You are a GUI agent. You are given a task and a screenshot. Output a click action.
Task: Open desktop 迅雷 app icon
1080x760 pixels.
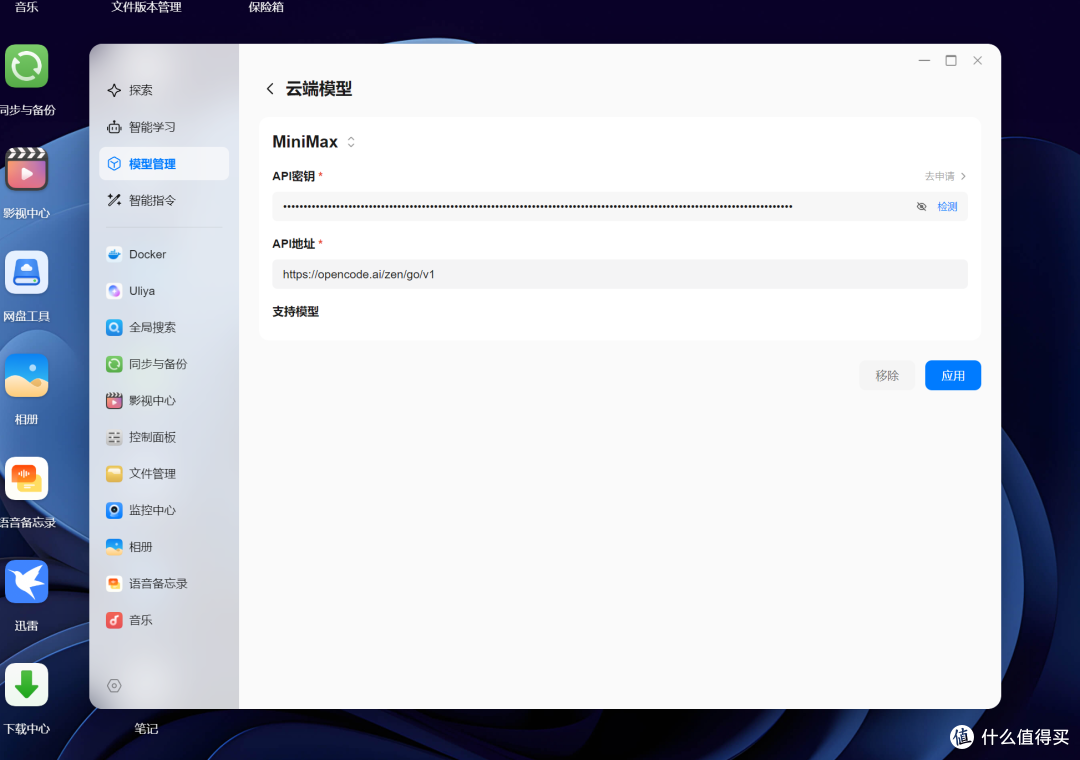(27, 582)
